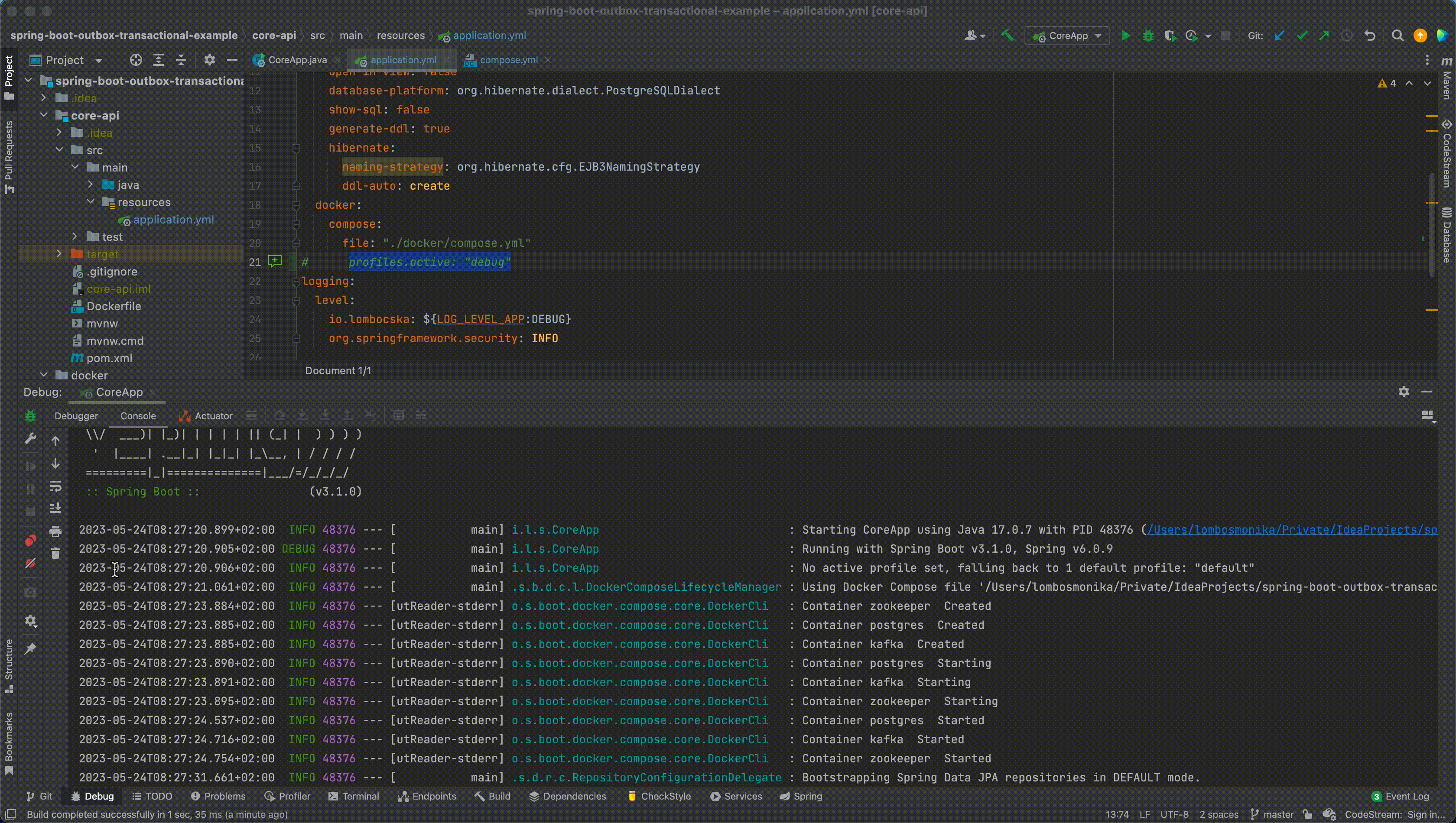Screen dimensions: 1456x823
Task: Expand the target folder in the project tree
Action: point(59,254)
